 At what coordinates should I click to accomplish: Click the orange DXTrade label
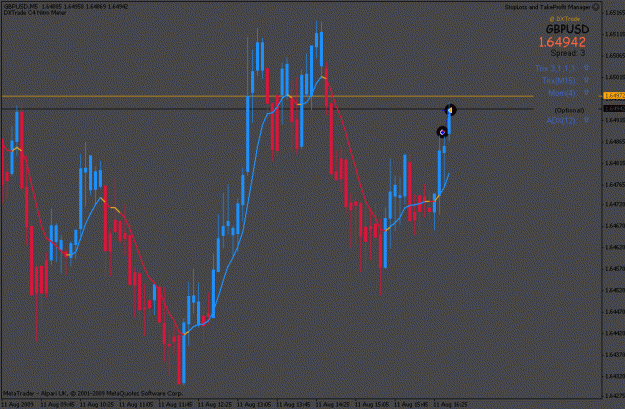pyautogui.click(x=564, y=19)
